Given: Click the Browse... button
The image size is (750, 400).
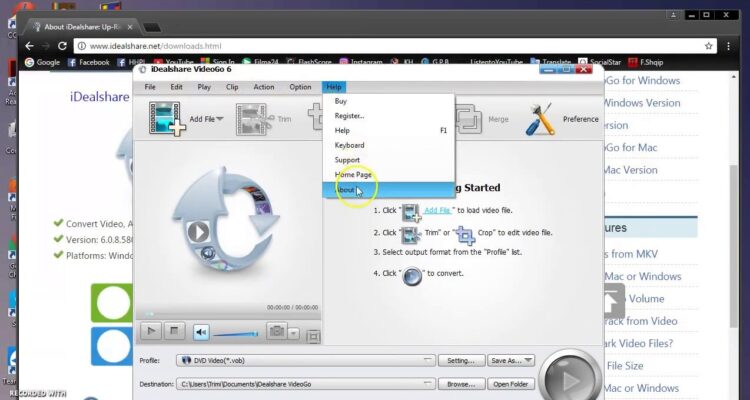Looking at the screenshot, I should coord(461,384).
